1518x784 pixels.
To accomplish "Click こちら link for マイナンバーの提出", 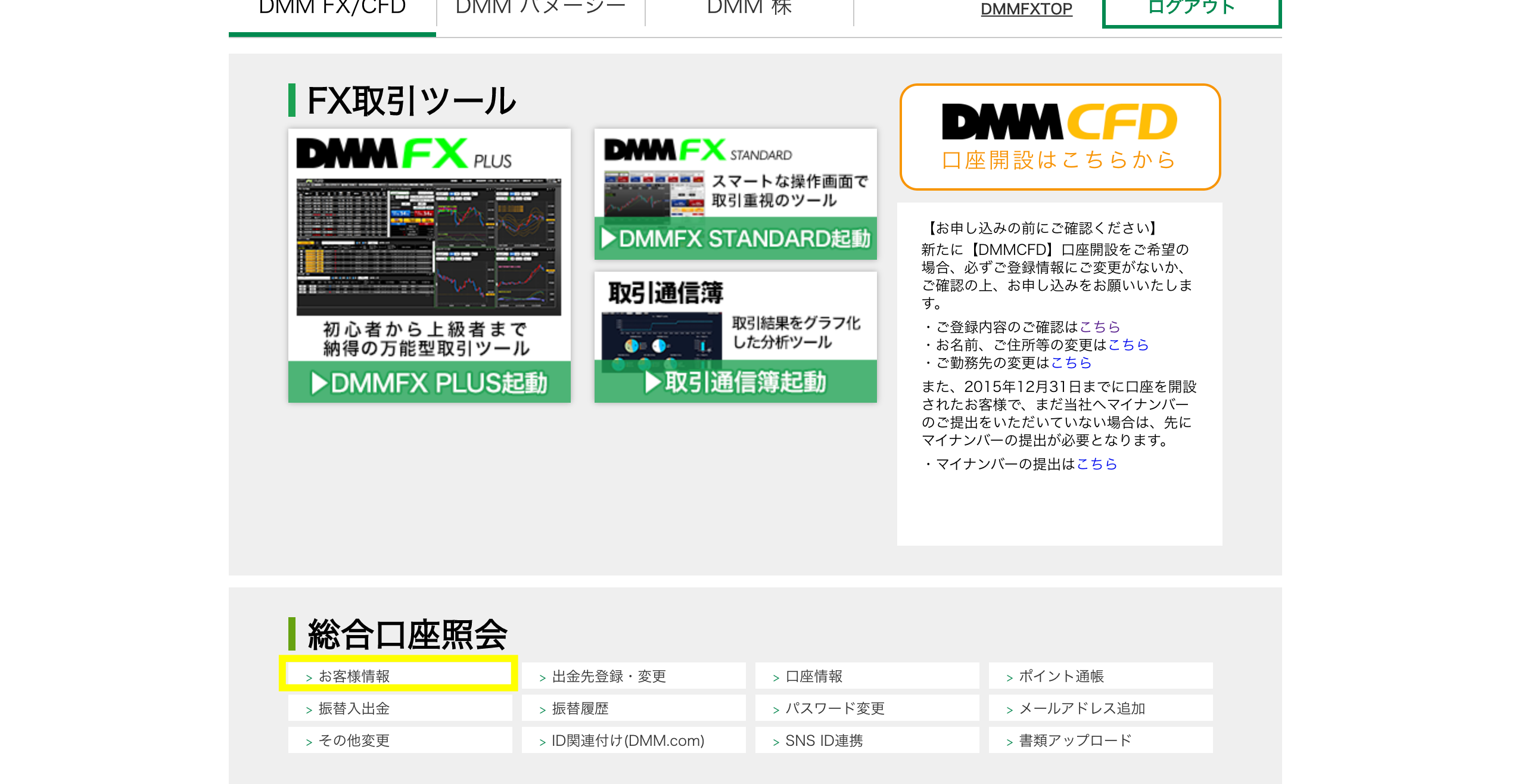I will point(1097,464).
